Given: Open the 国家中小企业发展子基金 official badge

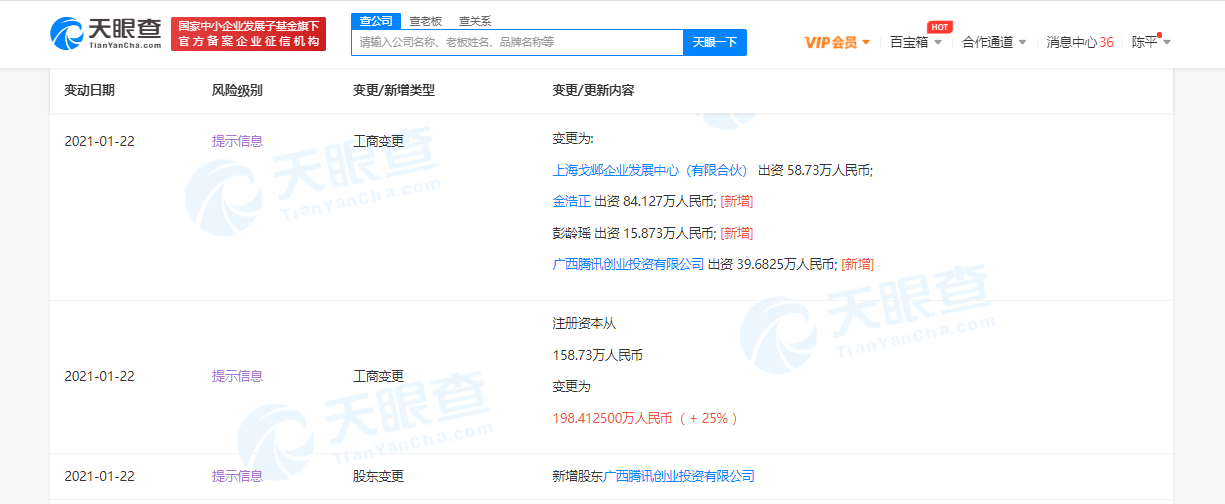Looking at the screenshot, I should [248, 33].
